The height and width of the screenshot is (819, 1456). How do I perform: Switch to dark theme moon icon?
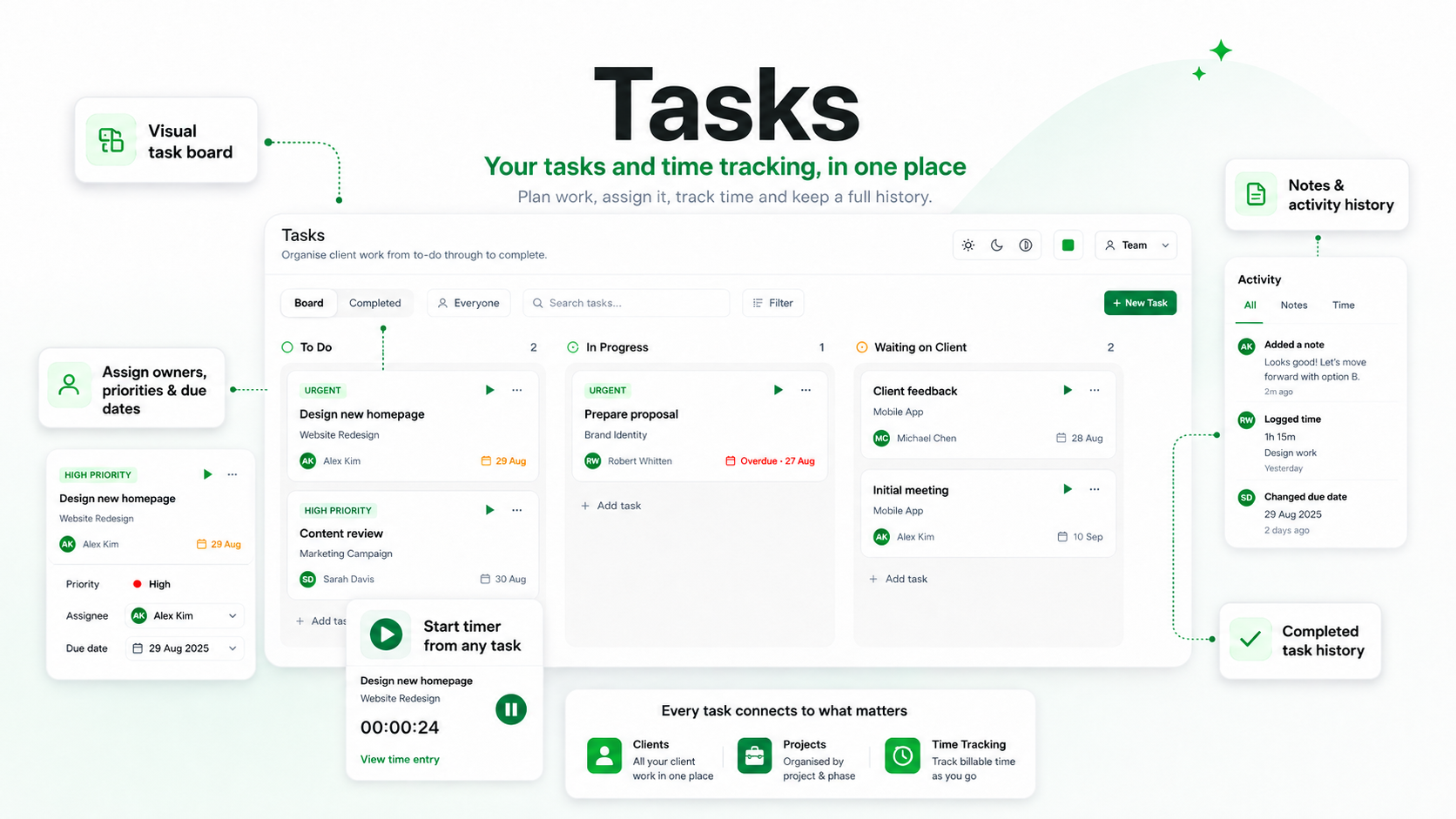(997, 245)
